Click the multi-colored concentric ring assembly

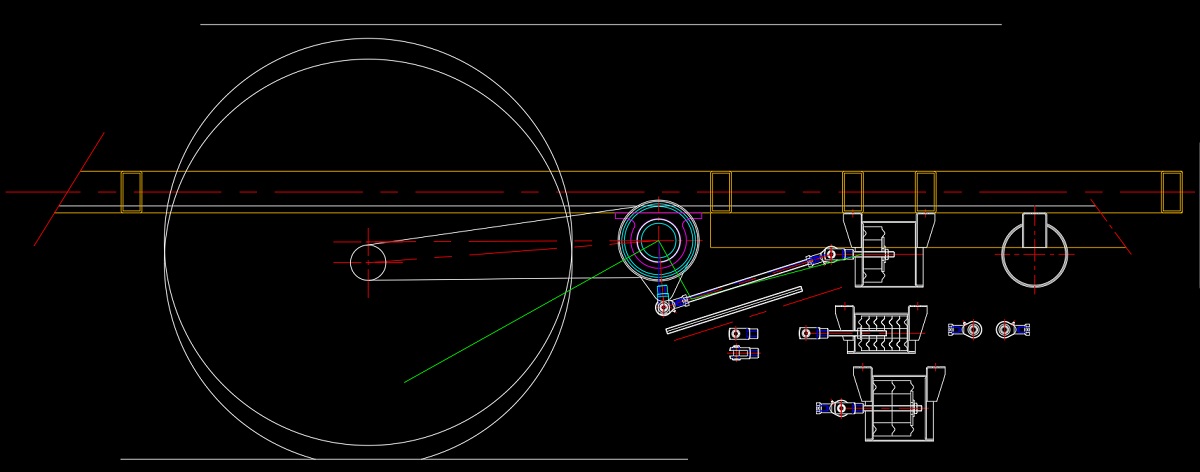click(x=657, y=240)
